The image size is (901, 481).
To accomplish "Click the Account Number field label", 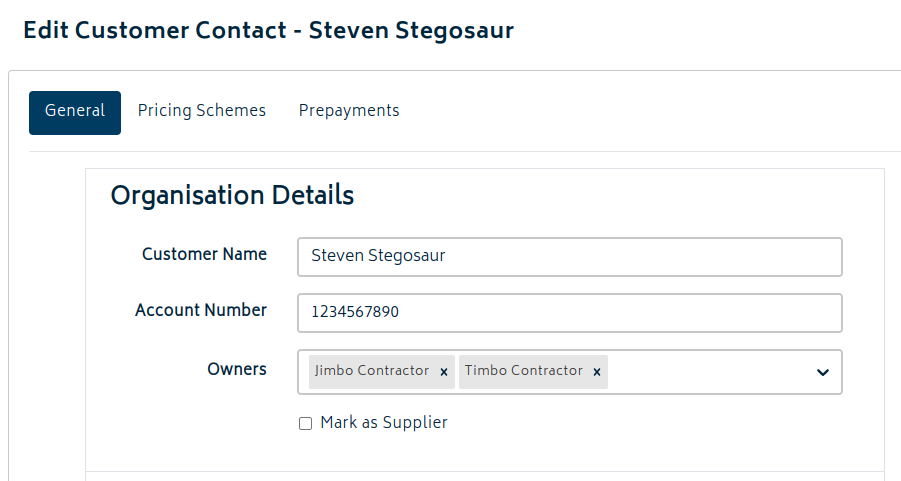I will click(201, 310).
